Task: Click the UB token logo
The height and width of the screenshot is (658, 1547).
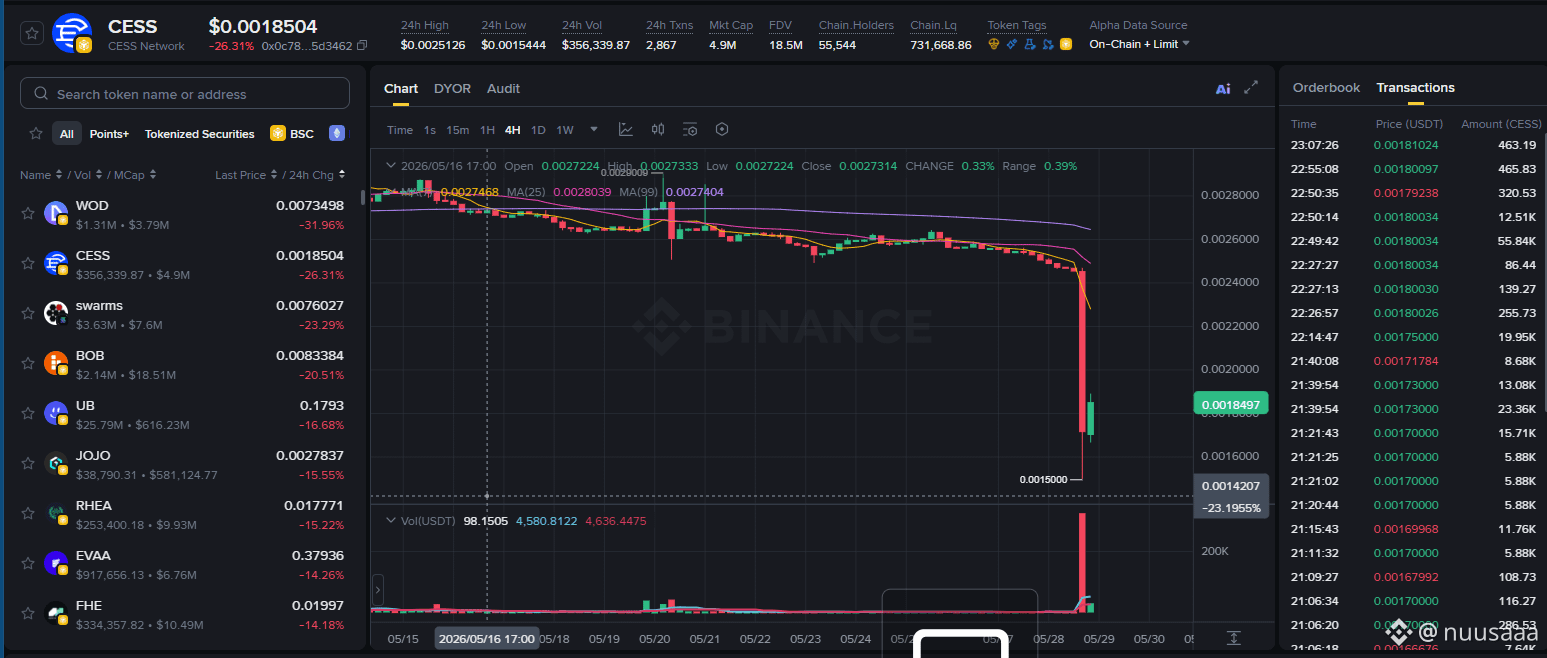Action: pos(56,413)
